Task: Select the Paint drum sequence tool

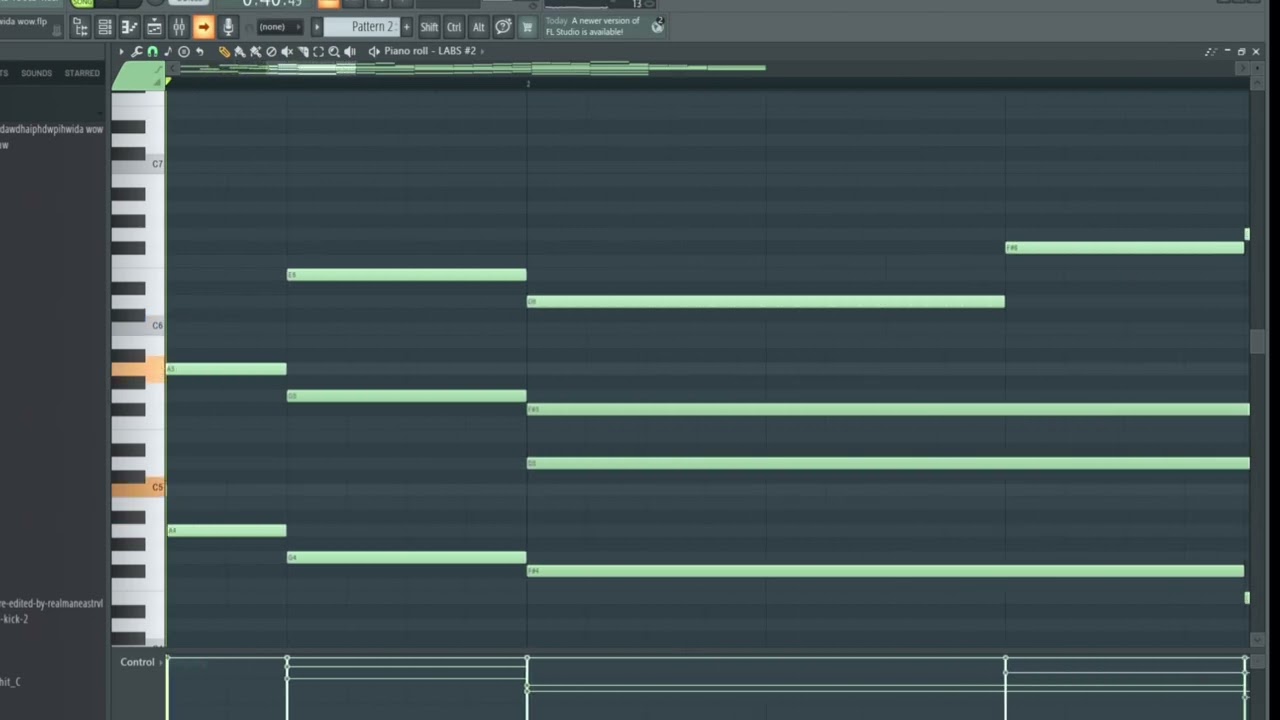Action: coord(256,51)
